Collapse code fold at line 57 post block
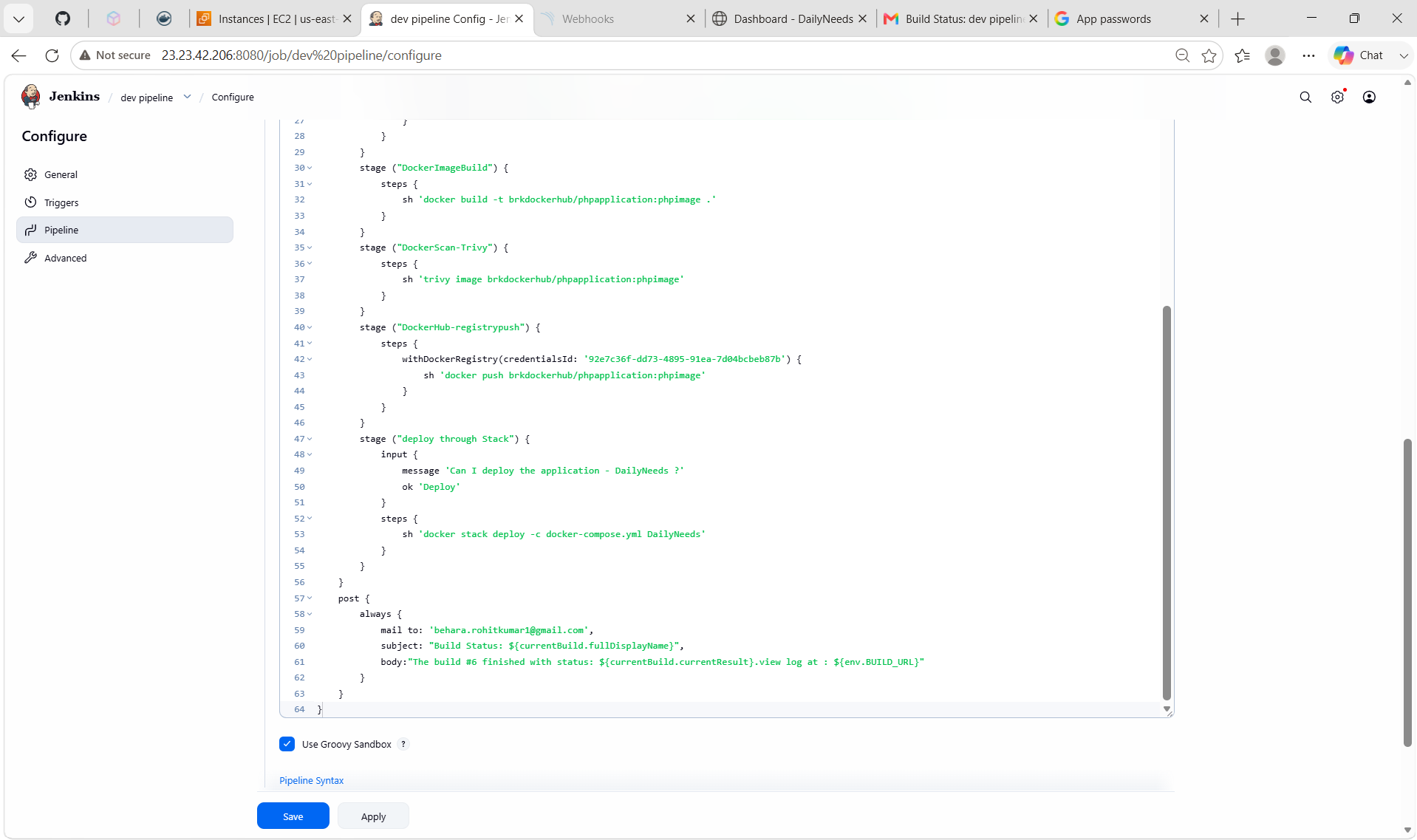This screenshot has width=1417, height=840. coord(310,598)
